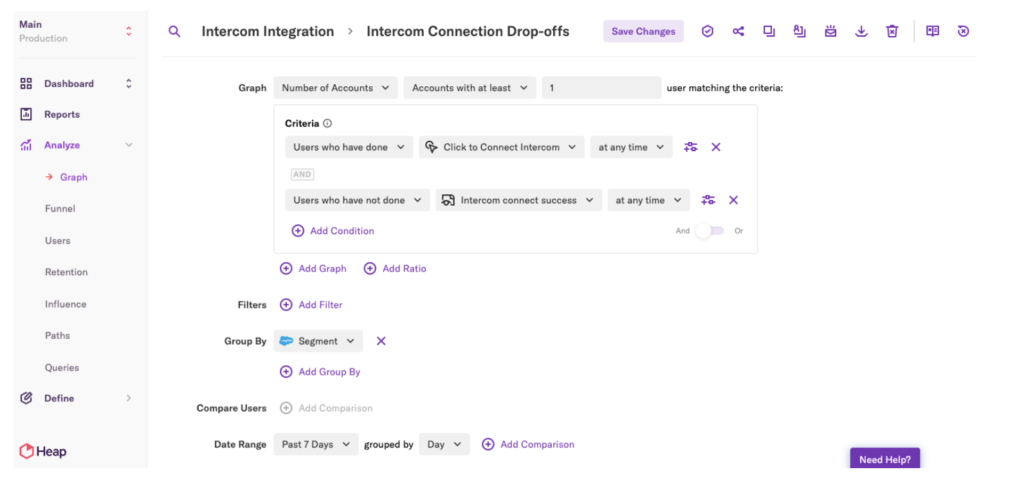1024x481 pixels.
Task: Open the Influence menu item
Action: point(65,304)
